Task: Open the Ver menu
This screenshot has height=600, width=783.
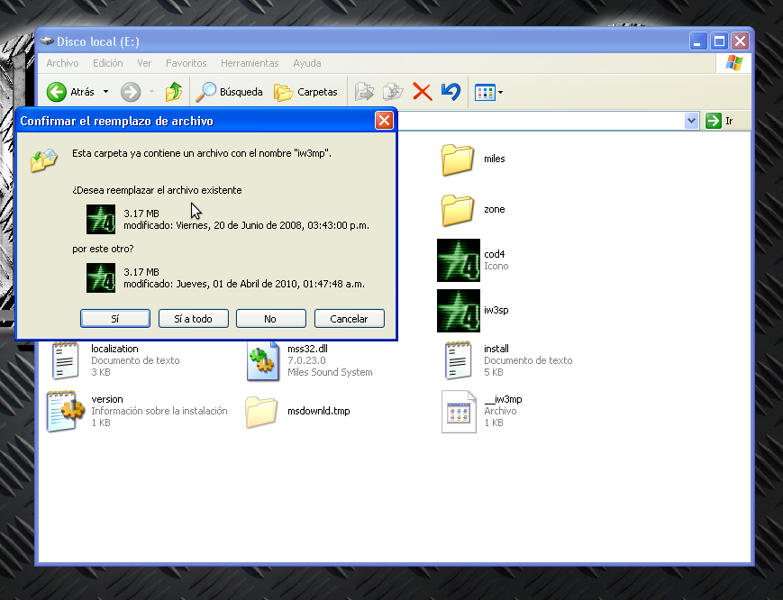Action: (x=144, y=63)
